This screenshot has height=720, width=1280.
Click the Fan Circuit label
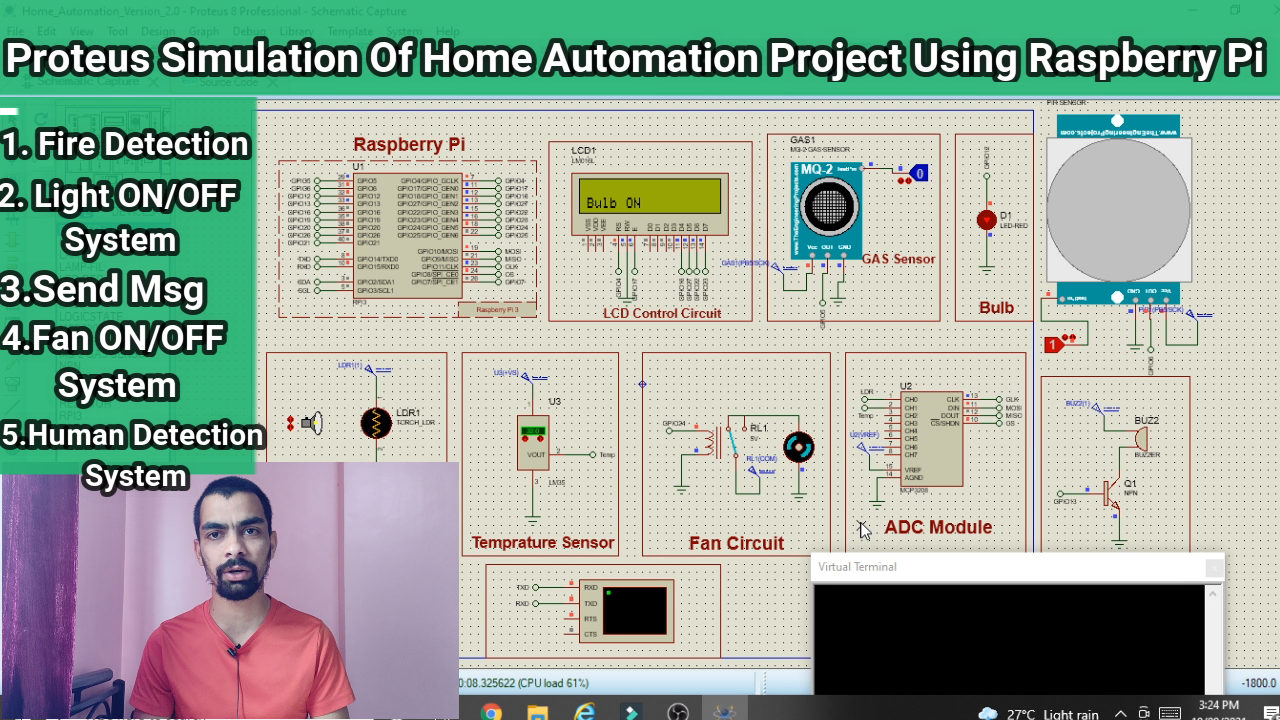736,543
